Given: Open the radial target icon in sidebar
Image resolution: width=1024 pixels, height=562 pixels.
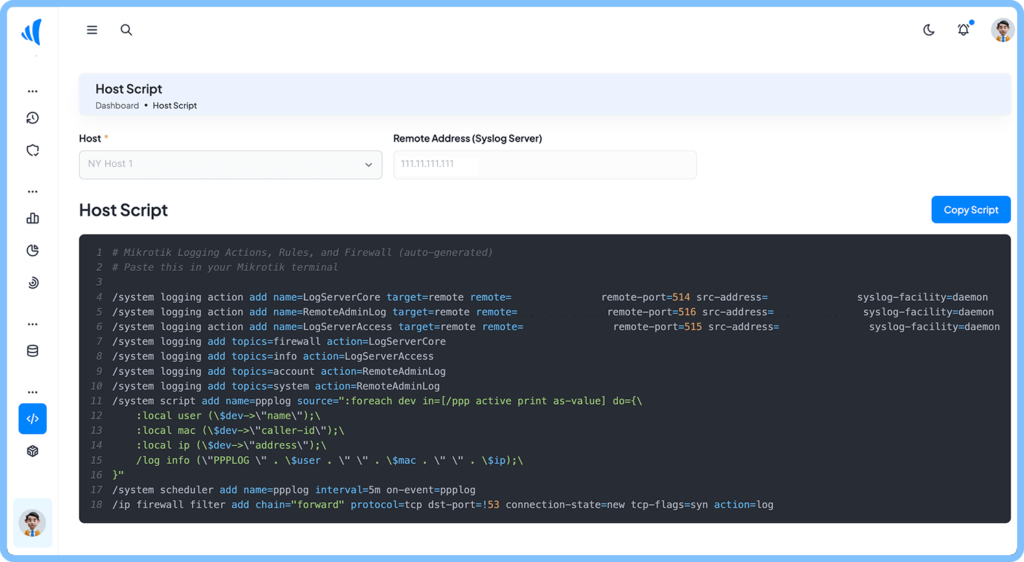Looking at the screenshot, I should 32,283.
